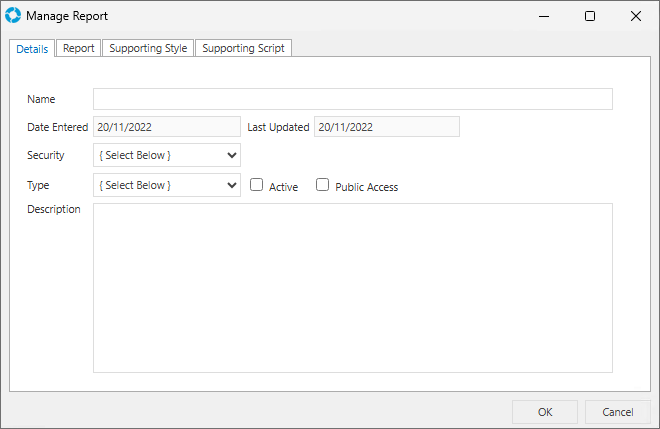
Task: Minimize the Manage Report window
Action: coord(544,16)
